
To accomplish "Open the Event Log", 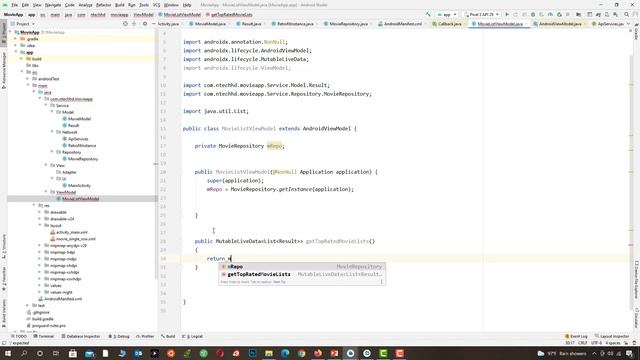I will click(576, 336).
